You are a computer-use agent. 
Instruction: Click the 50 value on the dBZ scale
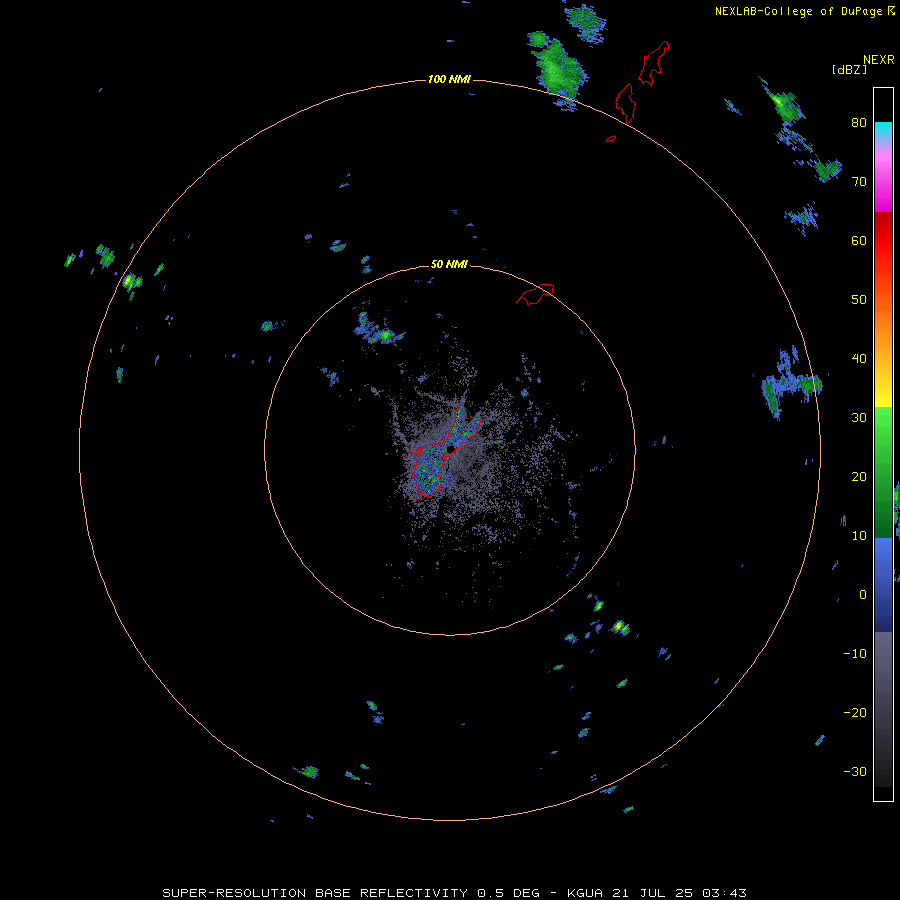(x=859, y=300)
